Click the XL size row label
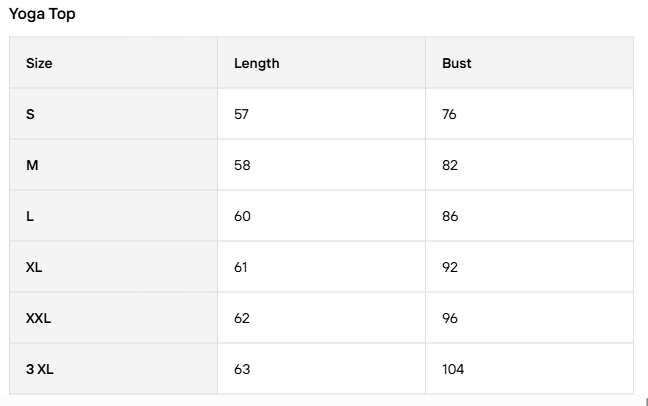 [x=34, y=267]
